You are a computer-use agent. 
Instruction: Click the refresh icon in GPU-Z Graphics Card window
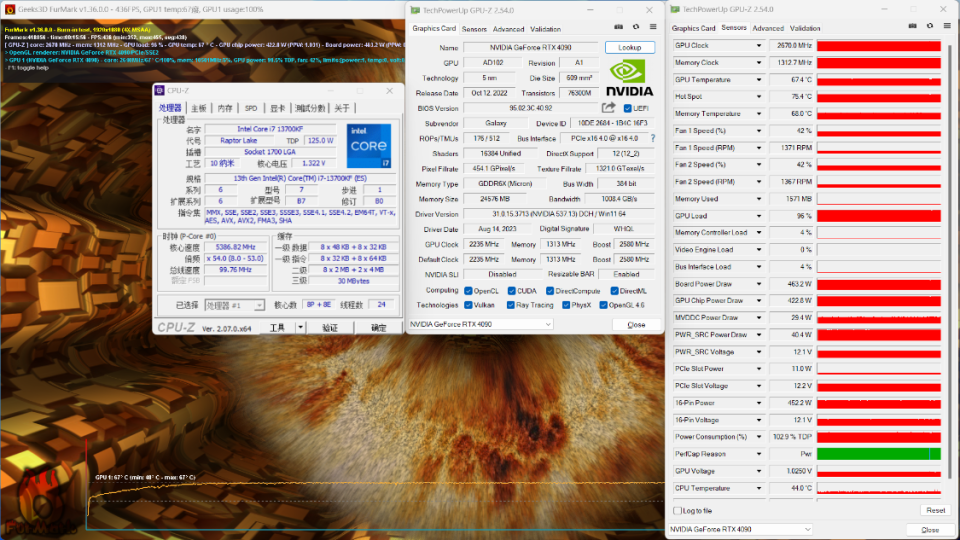coord(636,27)
